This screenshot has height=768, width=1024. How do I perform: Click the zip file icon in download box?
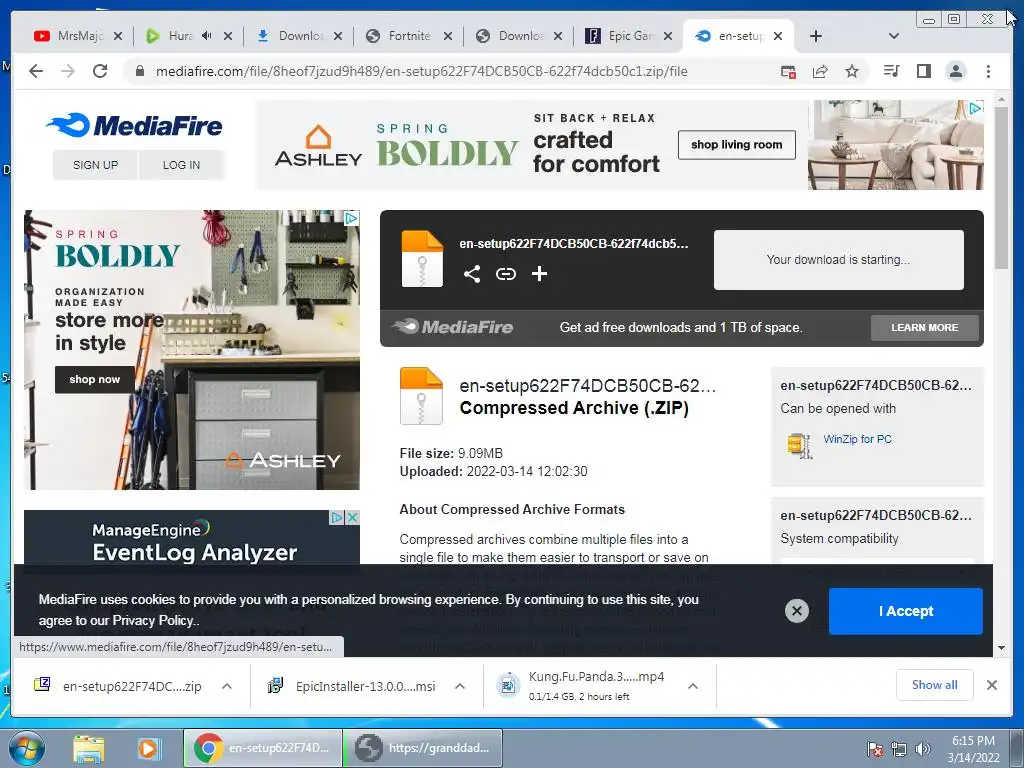coord(422,259)
